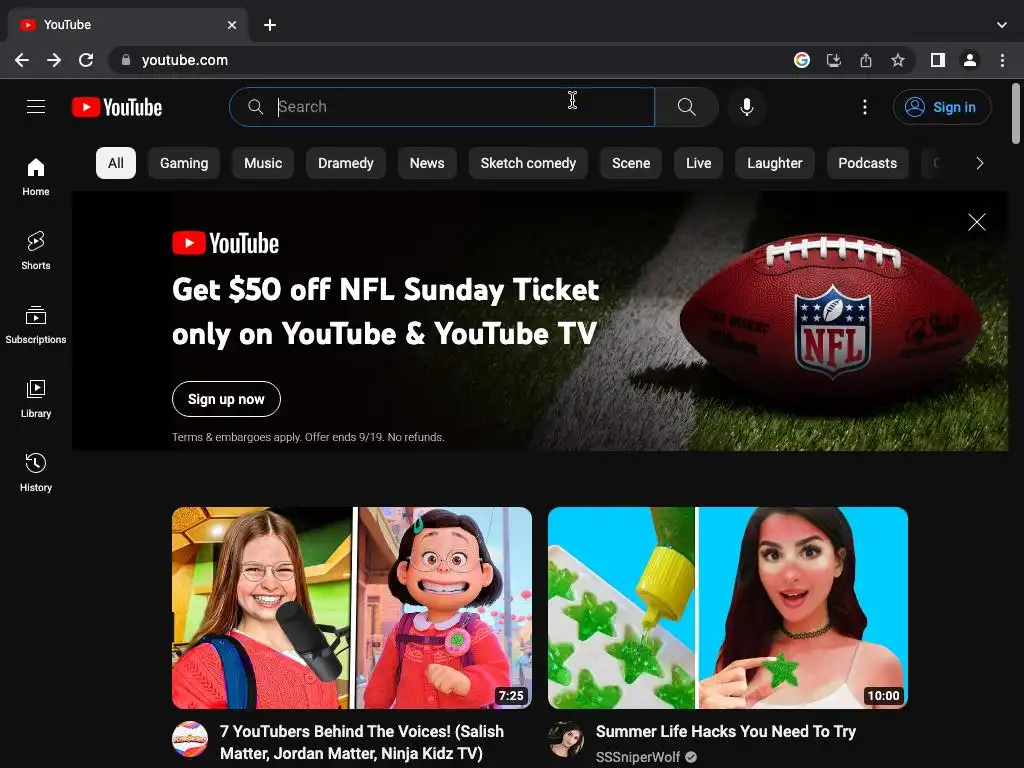
Task: Open the 10:00 Summer Life Hacks thumbnail
Action: point(728,608)
